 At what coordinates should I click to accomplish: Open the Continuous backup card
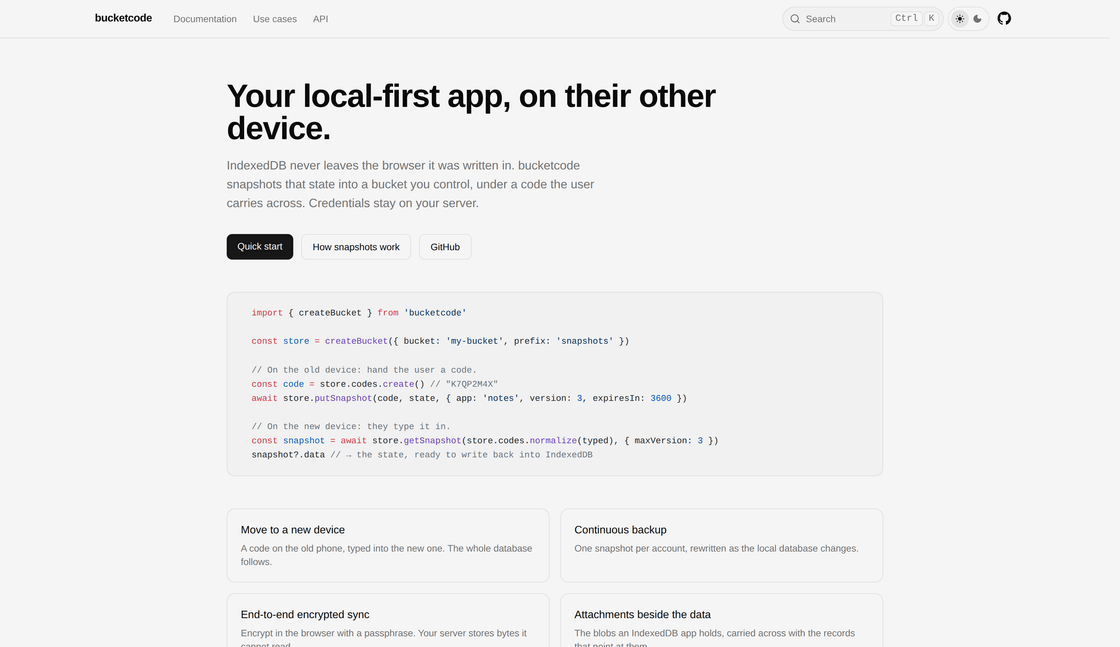pos(721,545)
